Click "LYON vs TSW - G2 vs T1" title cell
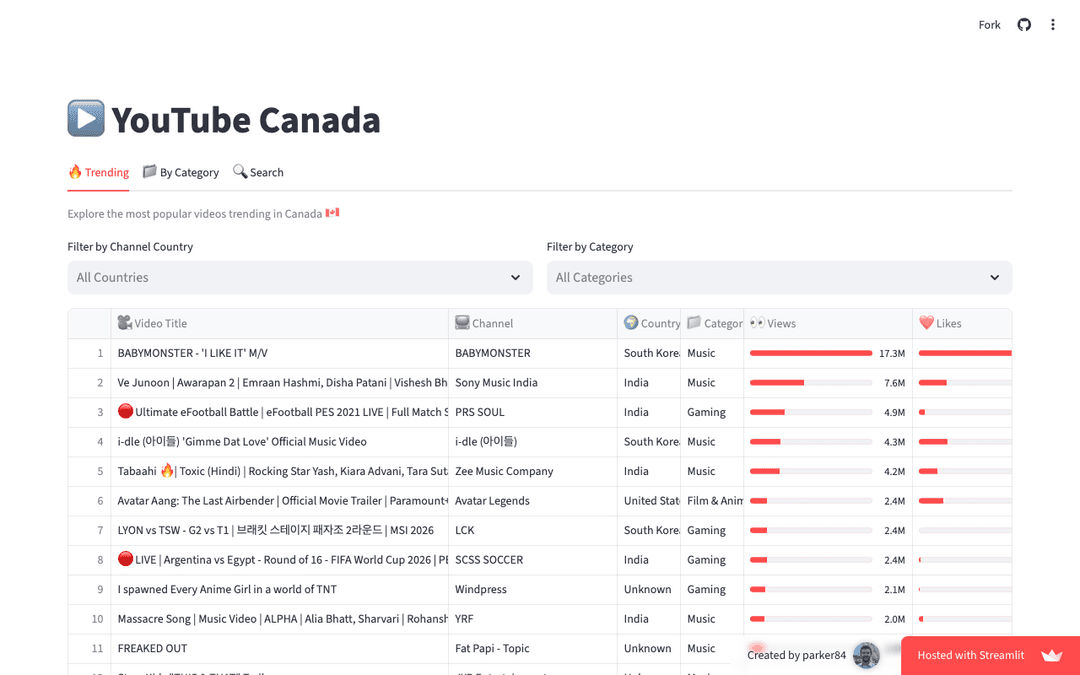Viewport: 1080px width, 675px height. coord(280,530)
